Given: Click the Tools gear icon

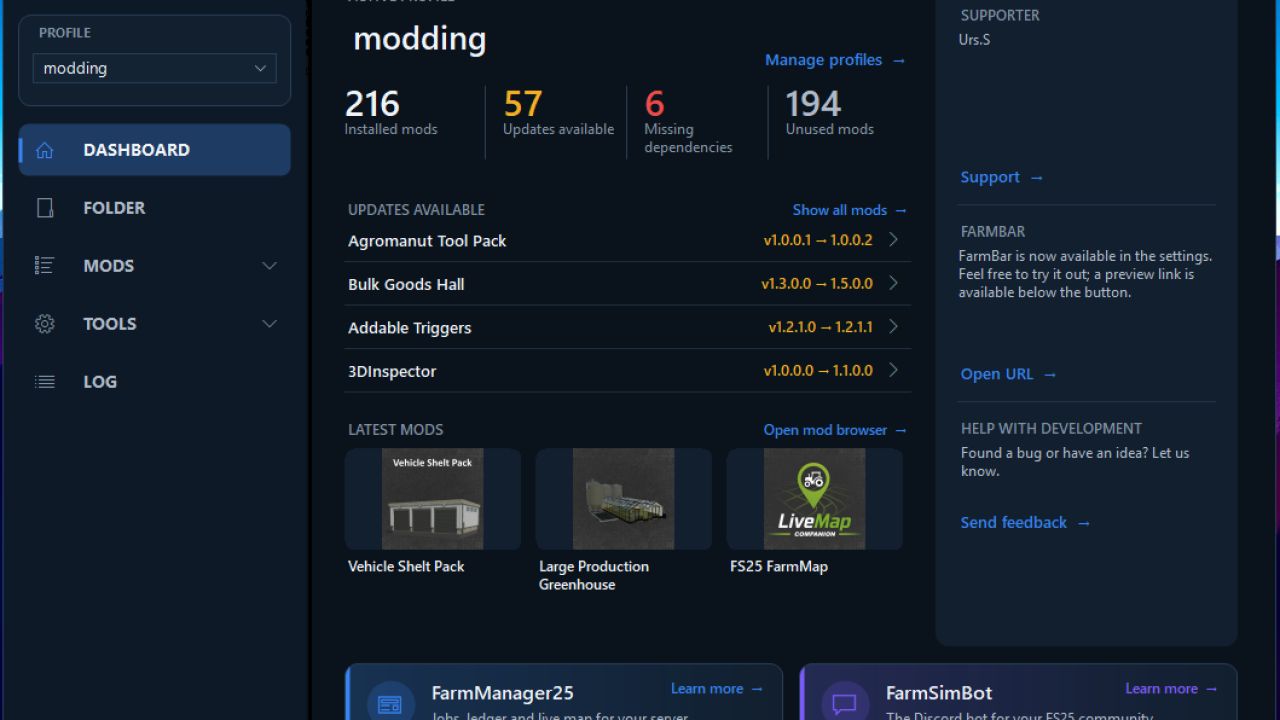Looking at the screenshot, I should (44, 324).
